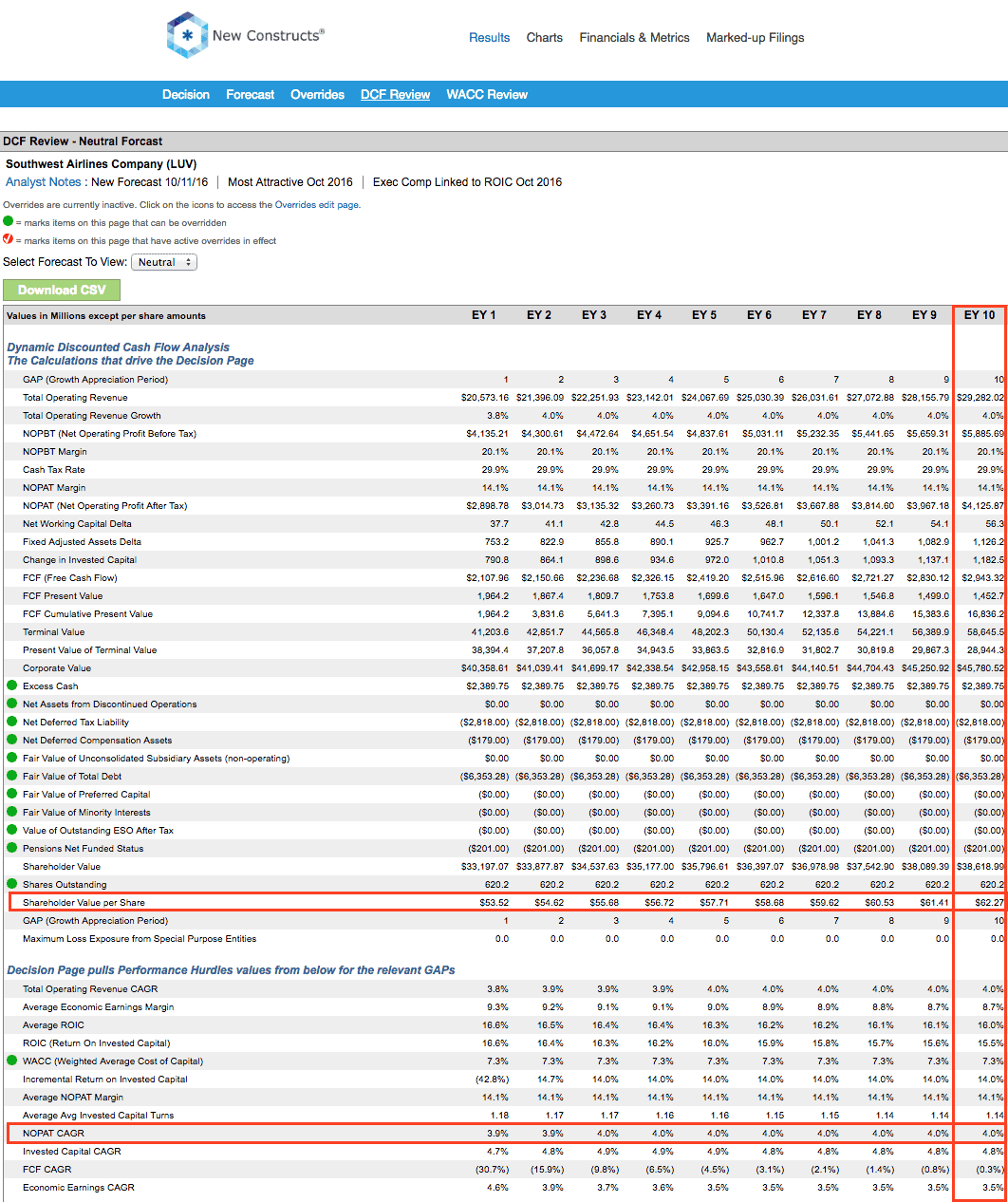Open override icon for WACC row
This screenshot has width=1008, height=1202.
pyautogui.click(x=12, y=1061)
